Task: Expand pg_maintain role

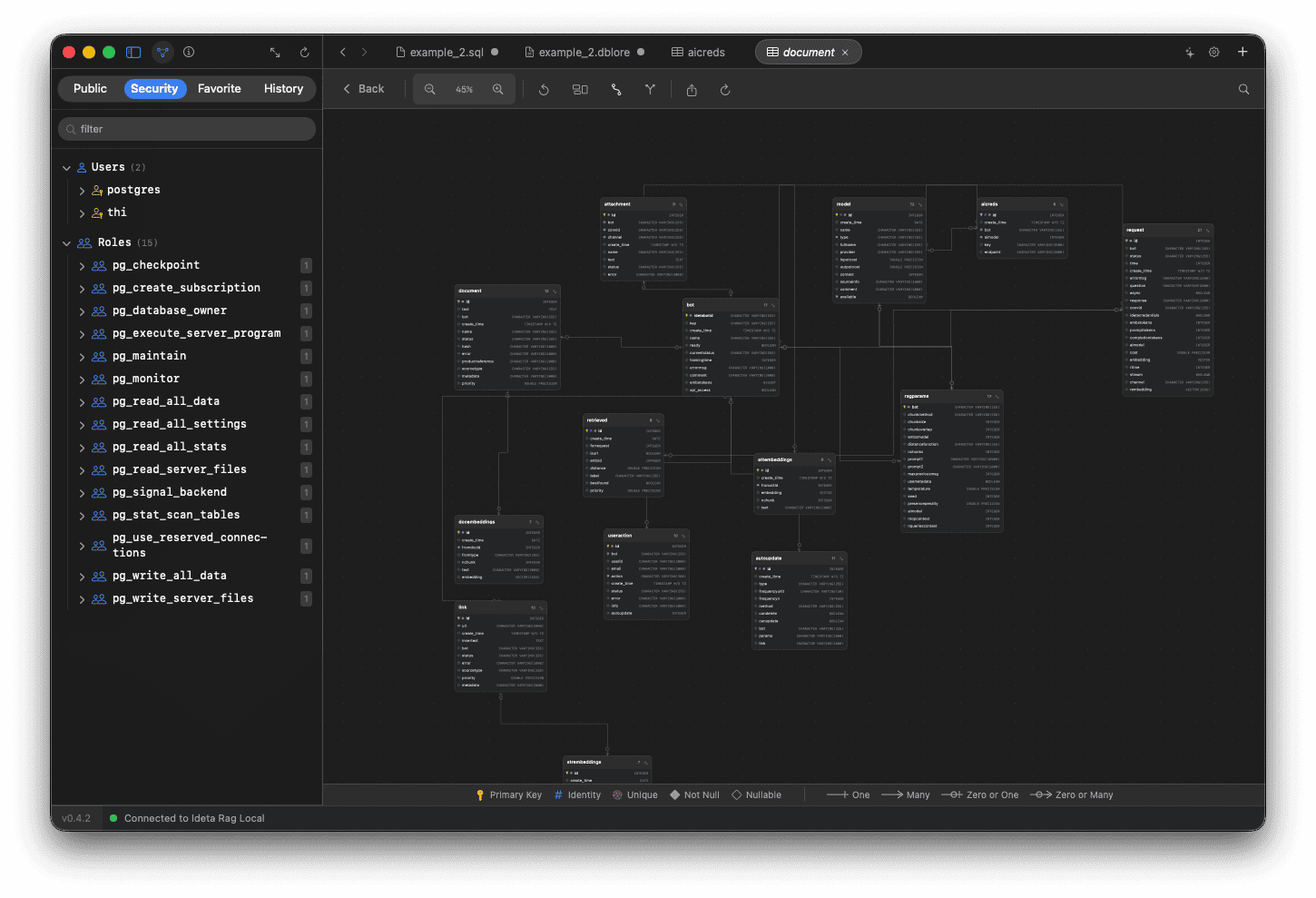Action: (82, 357)
